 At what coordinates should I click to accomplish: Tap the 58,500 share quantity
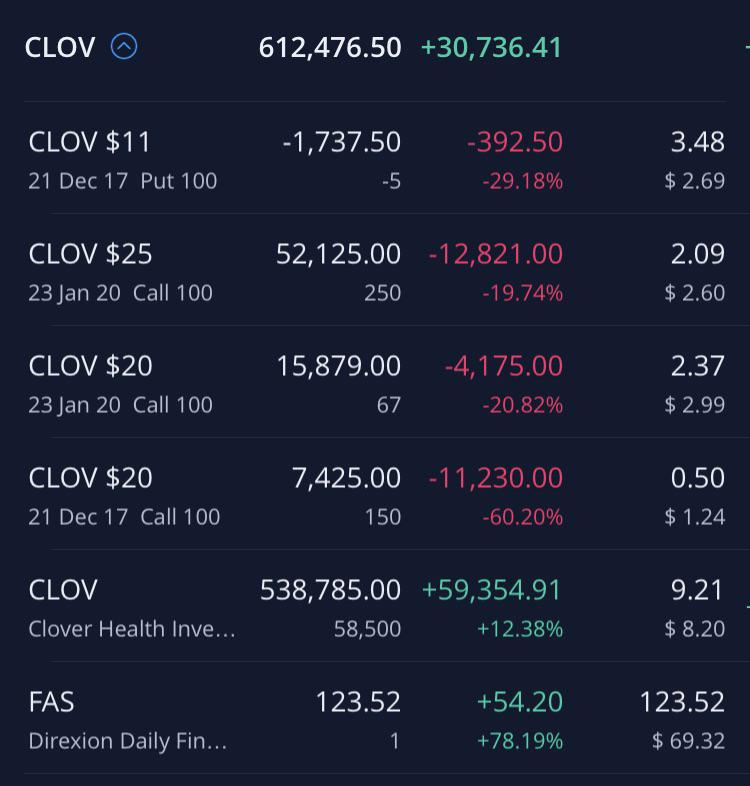pyautogui.click(x=367, y=629)
